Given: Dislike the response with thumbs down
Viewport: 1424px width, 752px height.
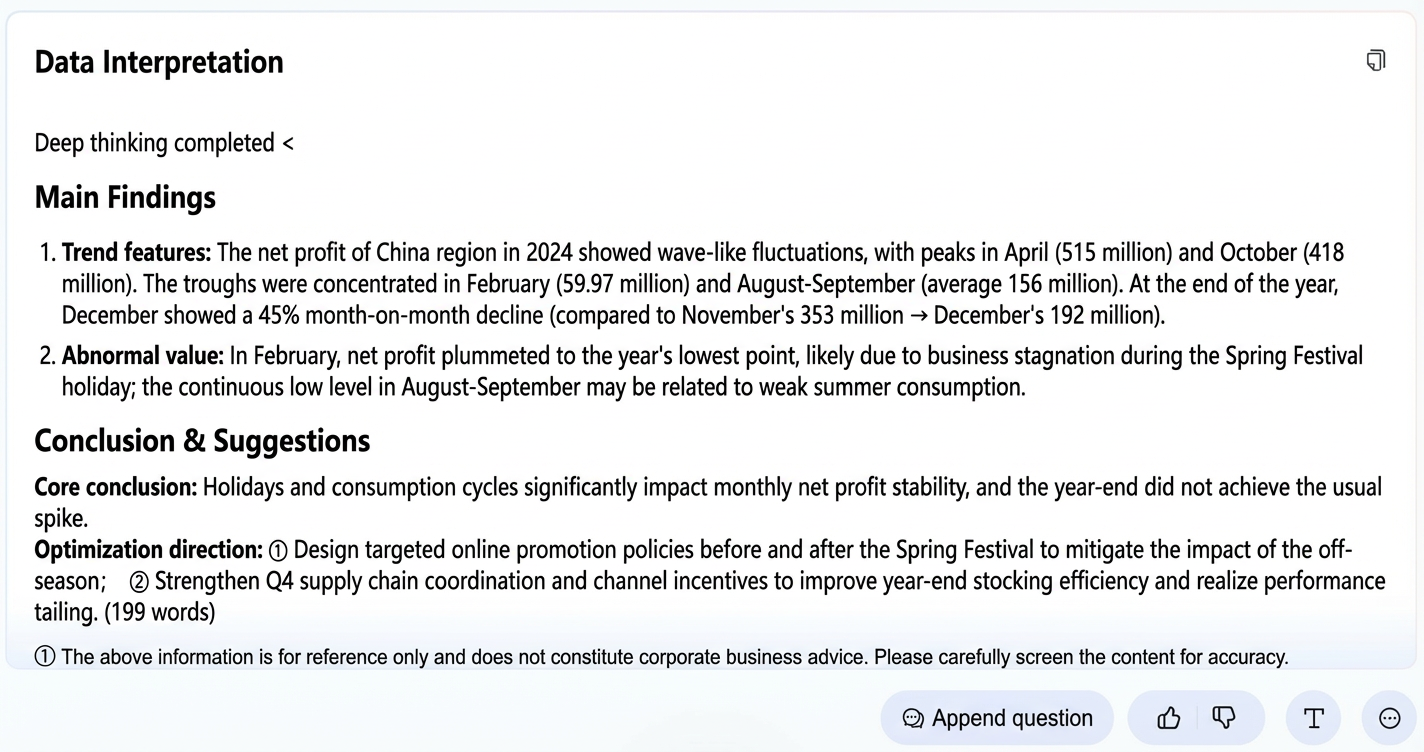Looking at the screenshot, I should [1224, 718].
